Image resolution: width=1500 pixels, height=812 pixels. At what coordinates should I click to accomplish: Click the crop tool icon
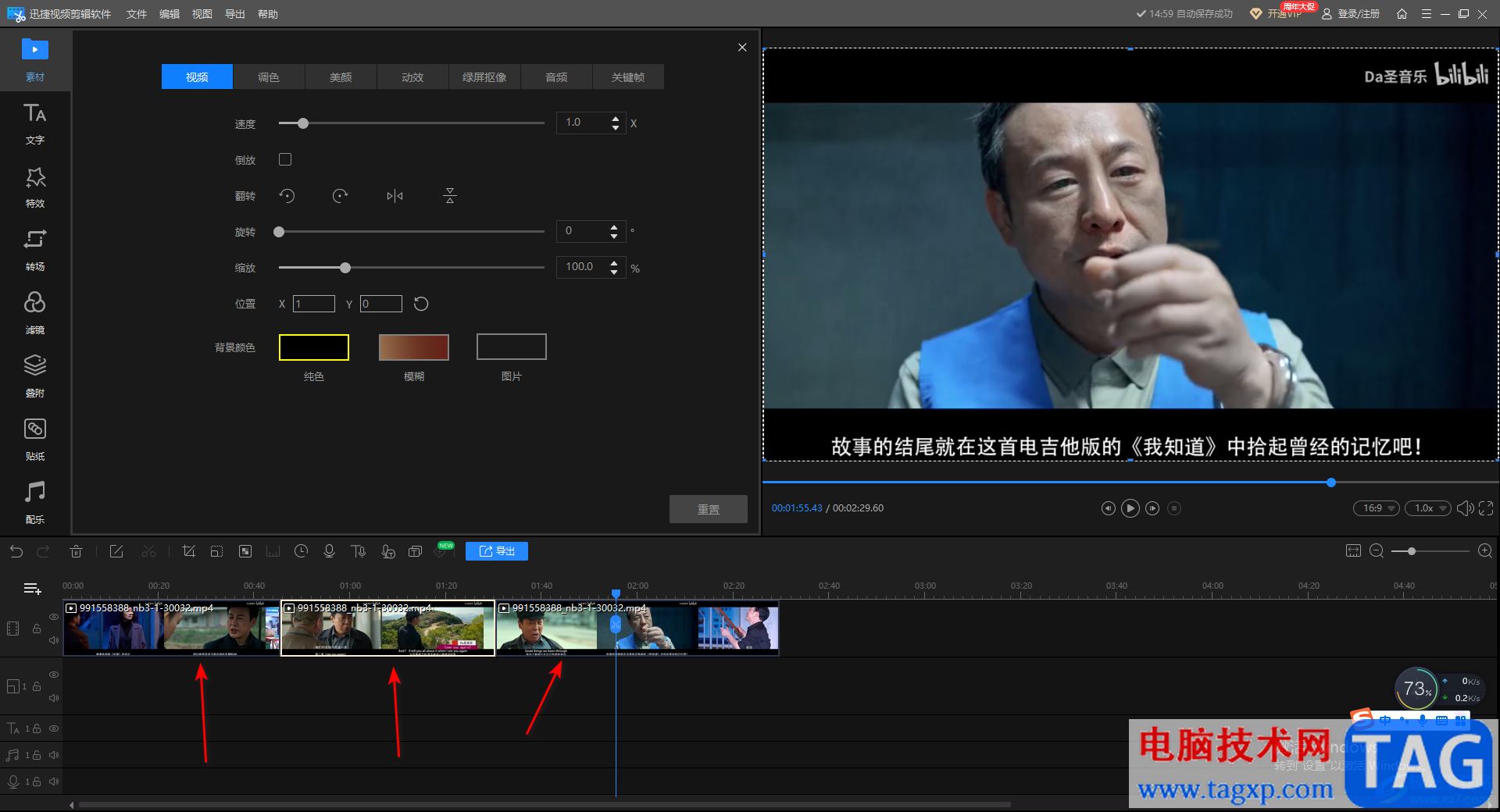point(188,551)
